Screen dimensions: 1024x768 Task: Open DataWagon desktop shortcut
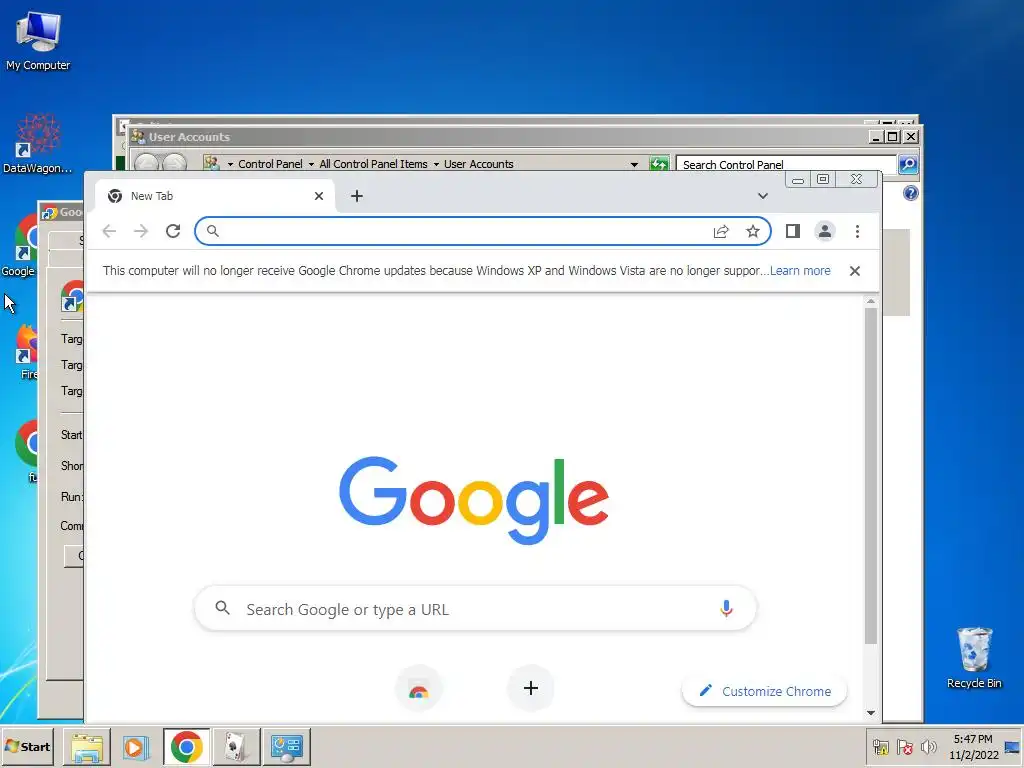point(38,144)
